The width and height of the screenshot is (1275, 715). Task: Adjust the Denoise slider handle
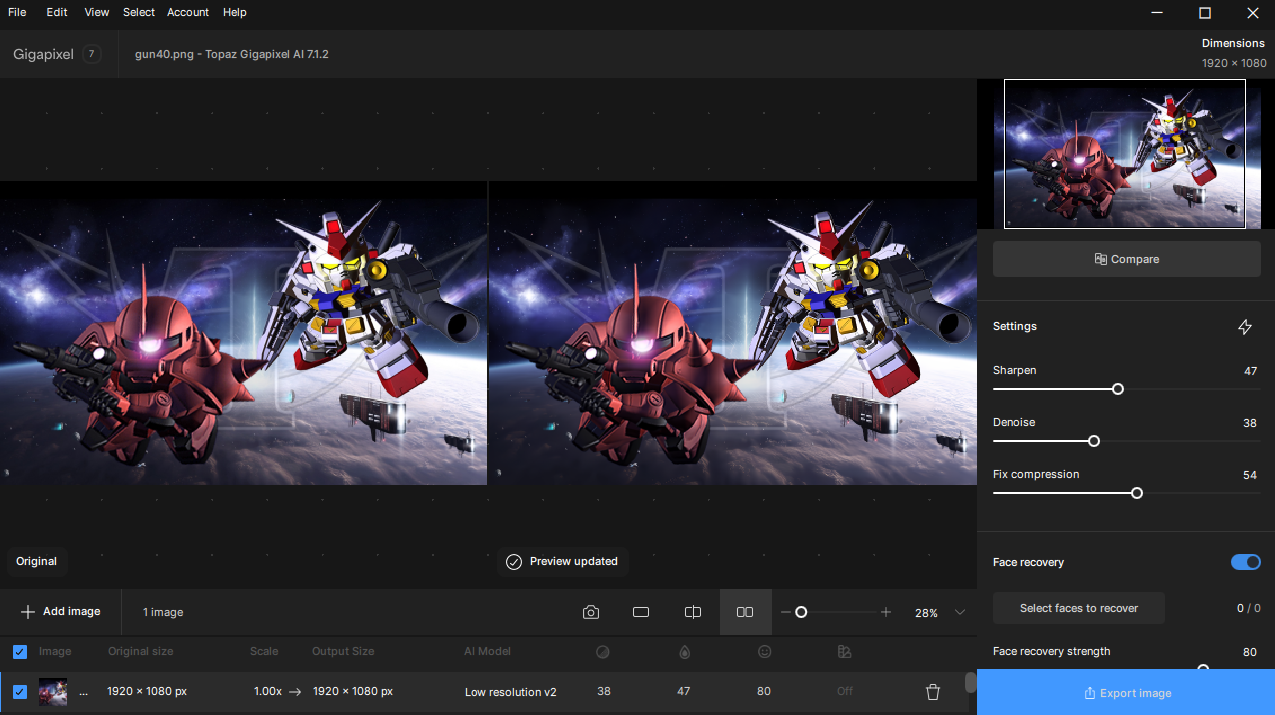pyautogui.click(x=1094, y=441)
